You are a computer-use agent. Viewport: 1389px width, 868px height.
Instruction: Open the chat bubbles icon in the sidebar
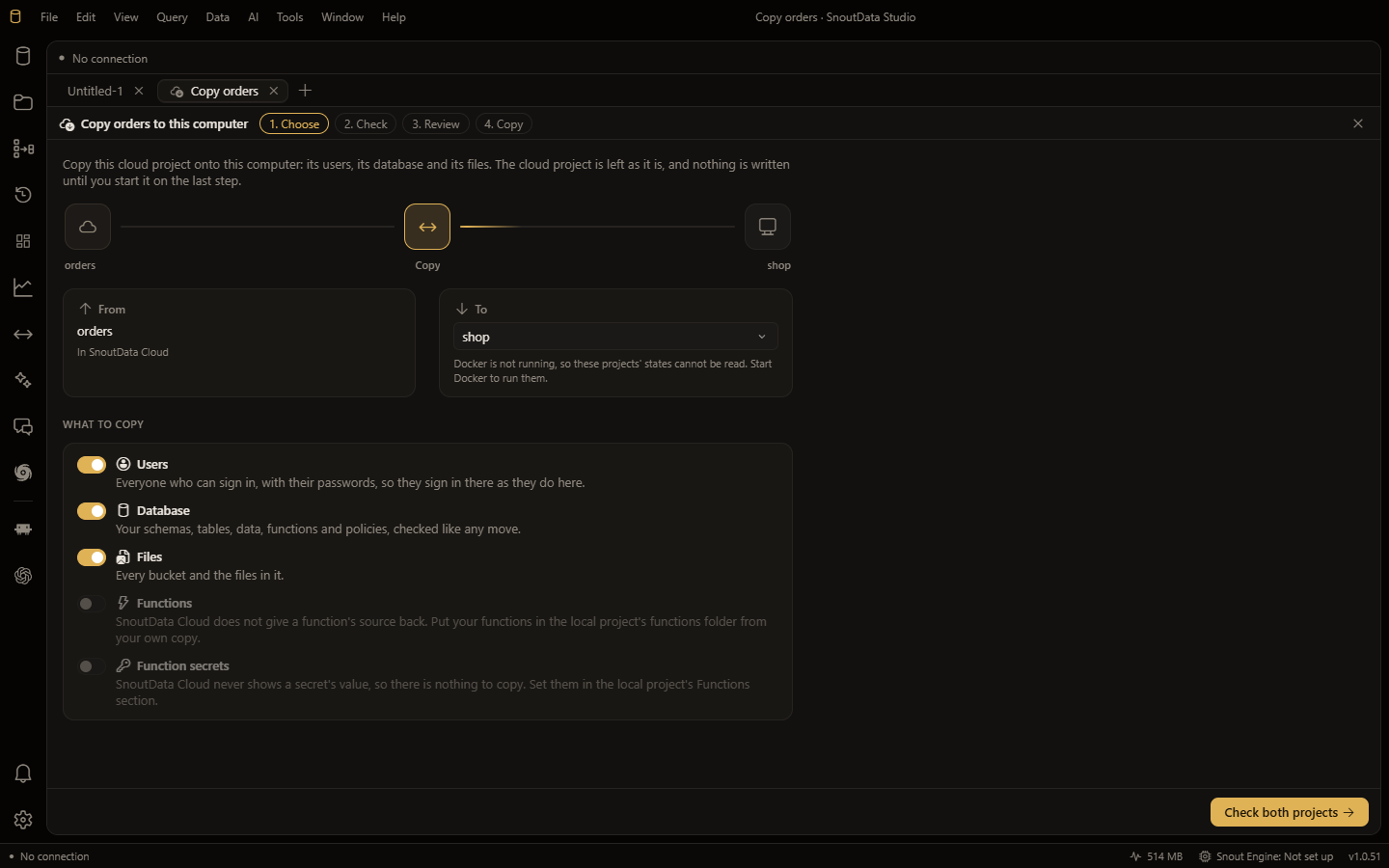[x=23, y=426]
